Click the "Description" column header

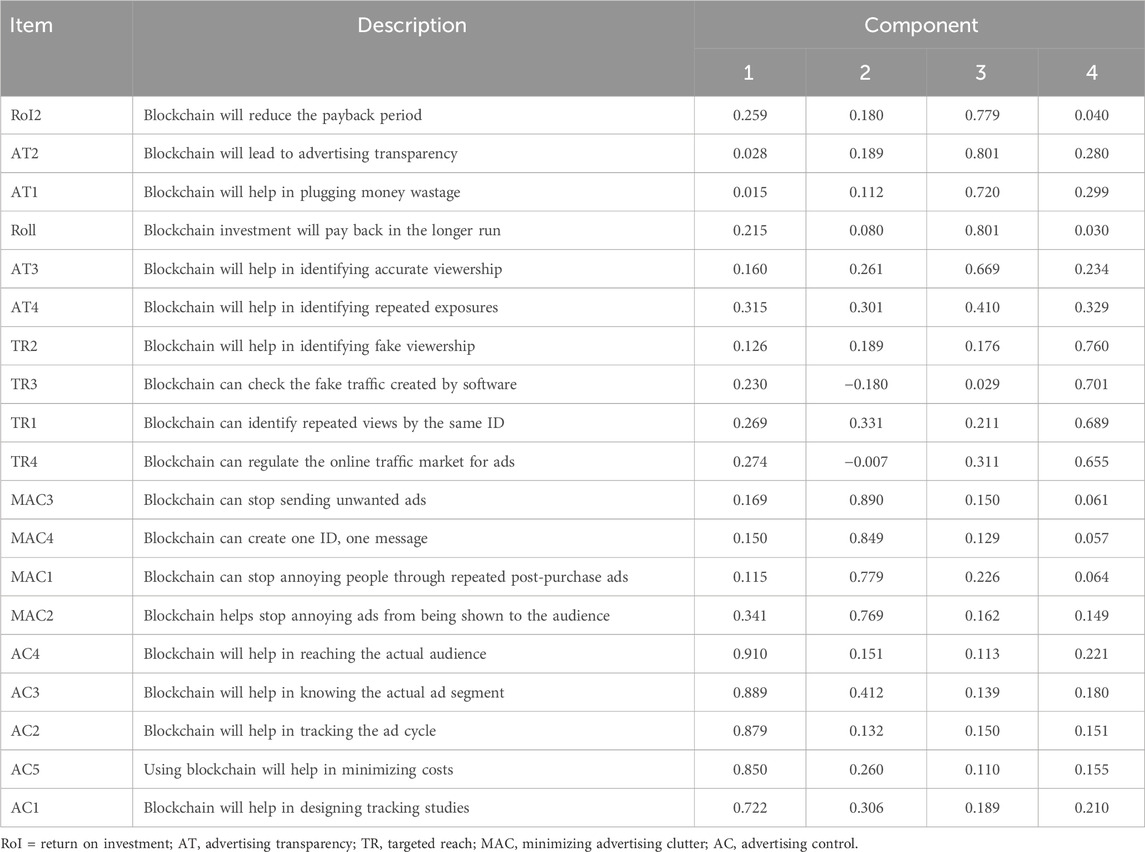(x=412, y=25)
